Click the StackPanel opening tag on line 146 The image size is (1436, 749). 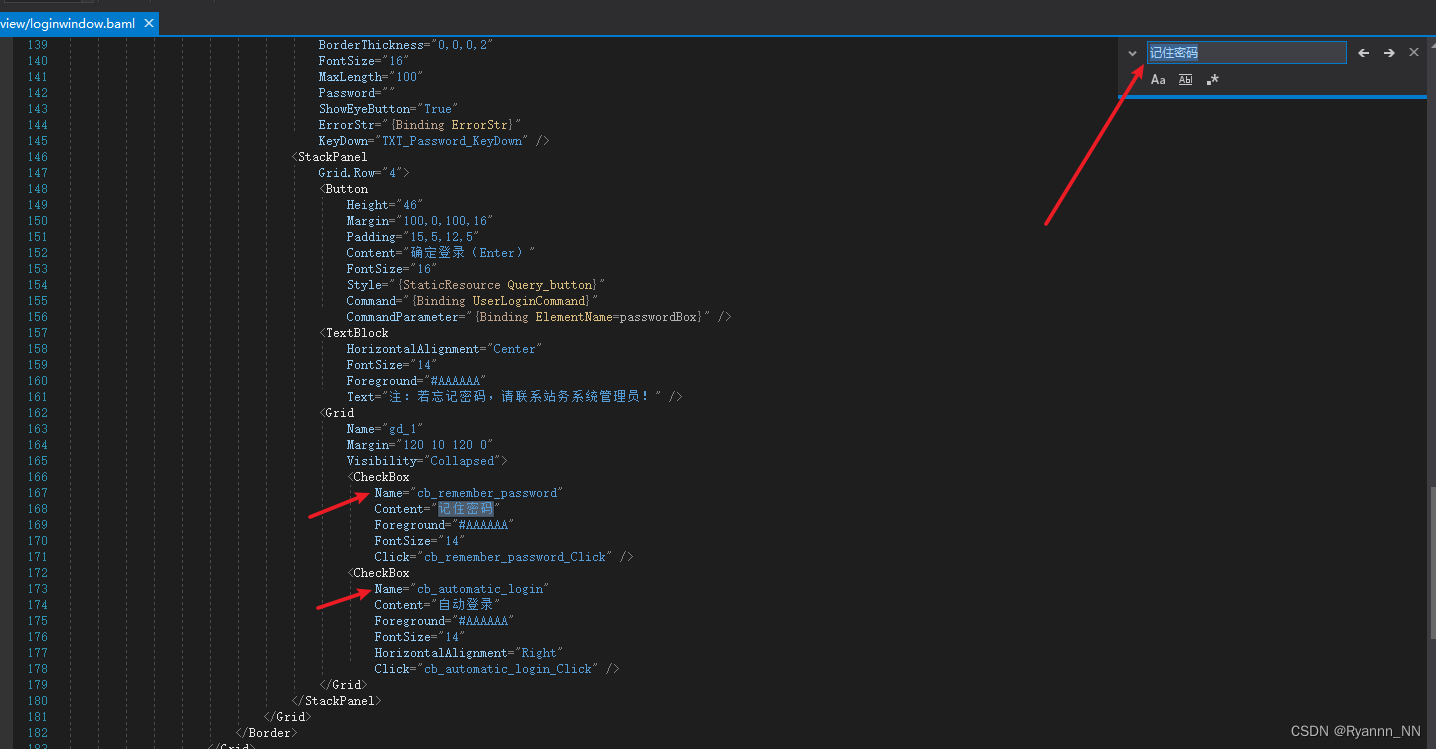pos(329,157)
